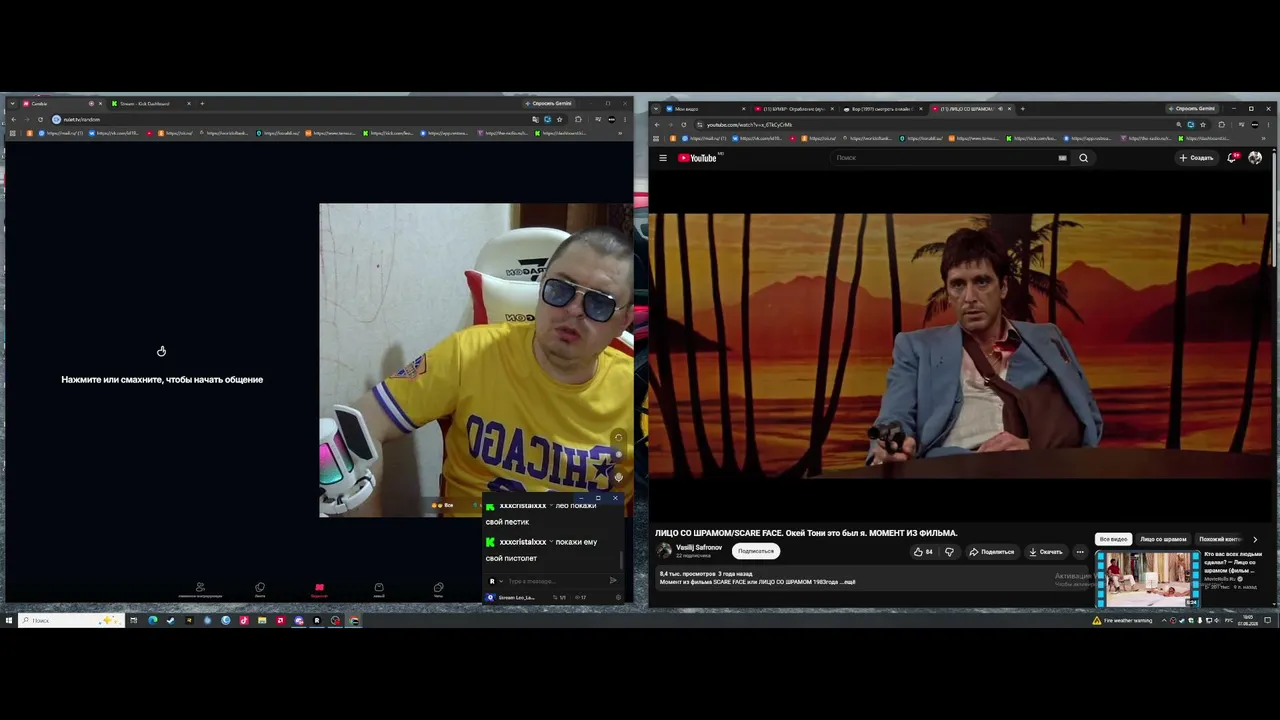Close the Kick Dashboard tab

[188, 104]
